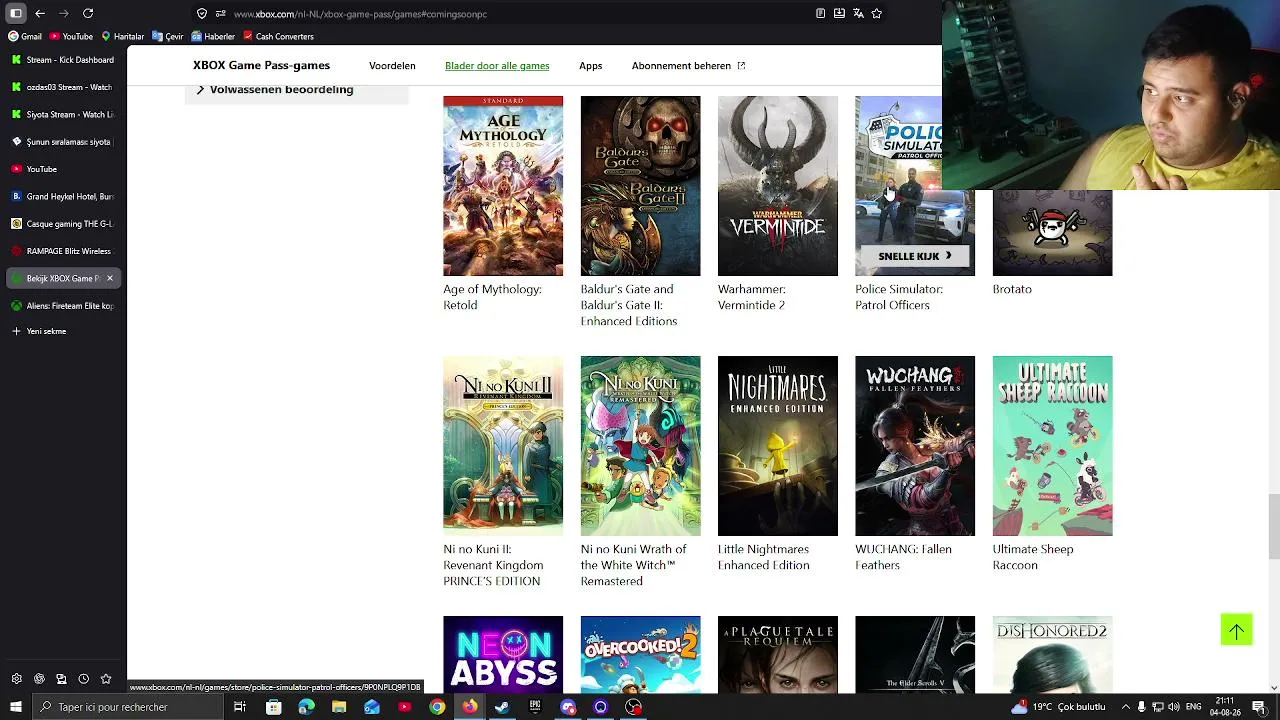Switch to the Siyota Stream tab

point(63,114)
